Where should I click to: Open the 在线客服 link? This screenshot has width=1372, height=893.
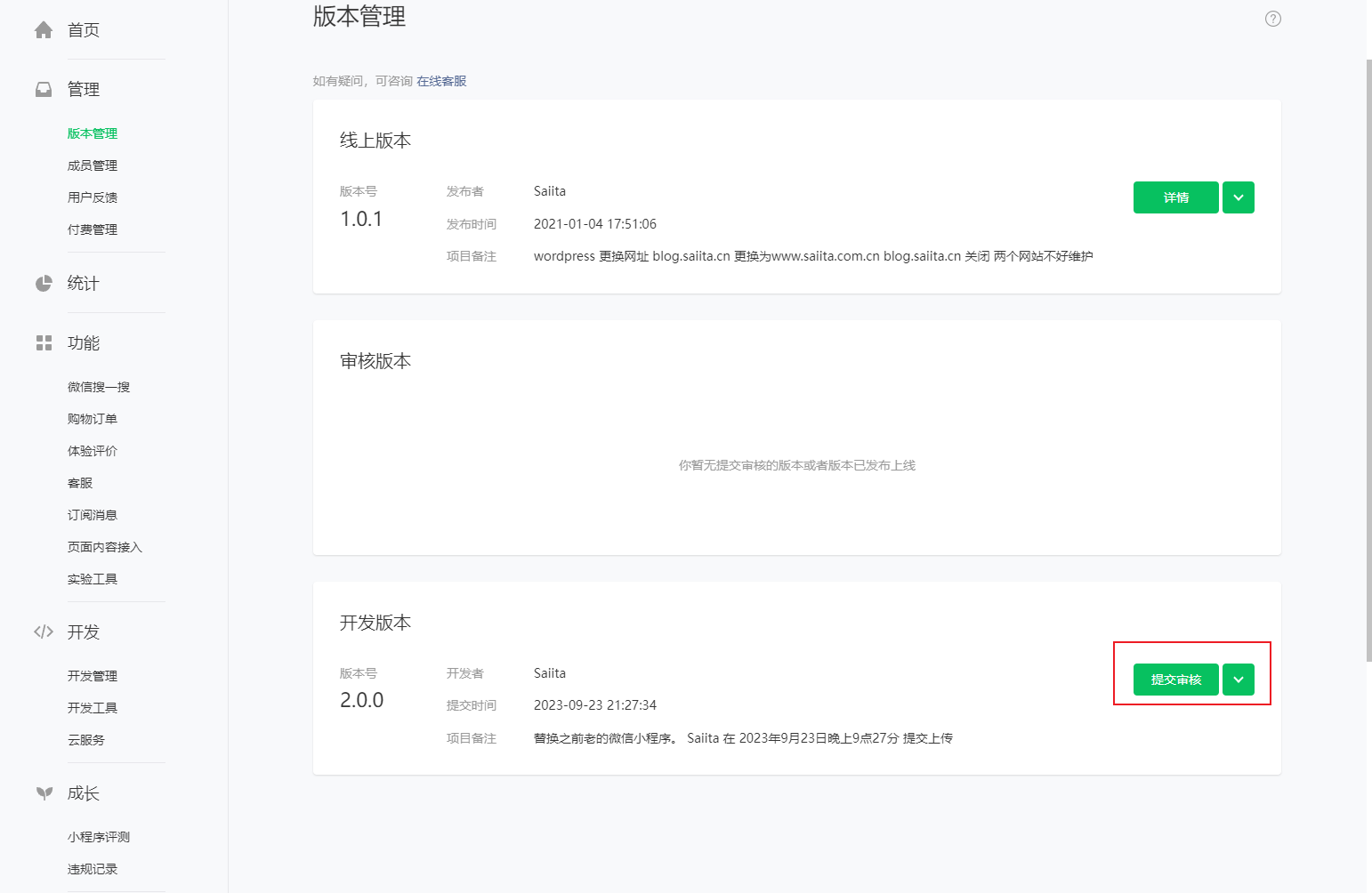coord(441,81)
